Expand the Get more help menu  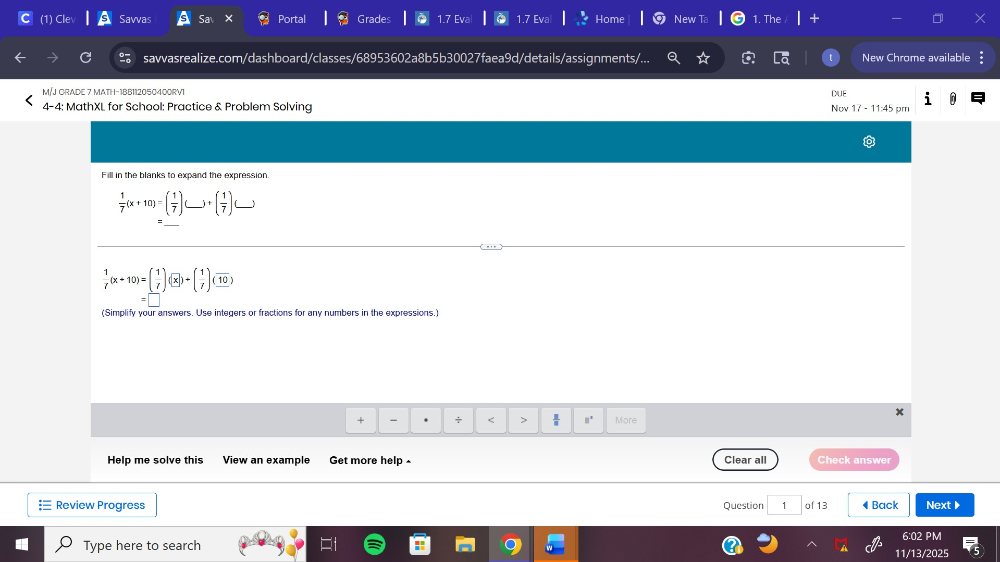coord(370,460)
